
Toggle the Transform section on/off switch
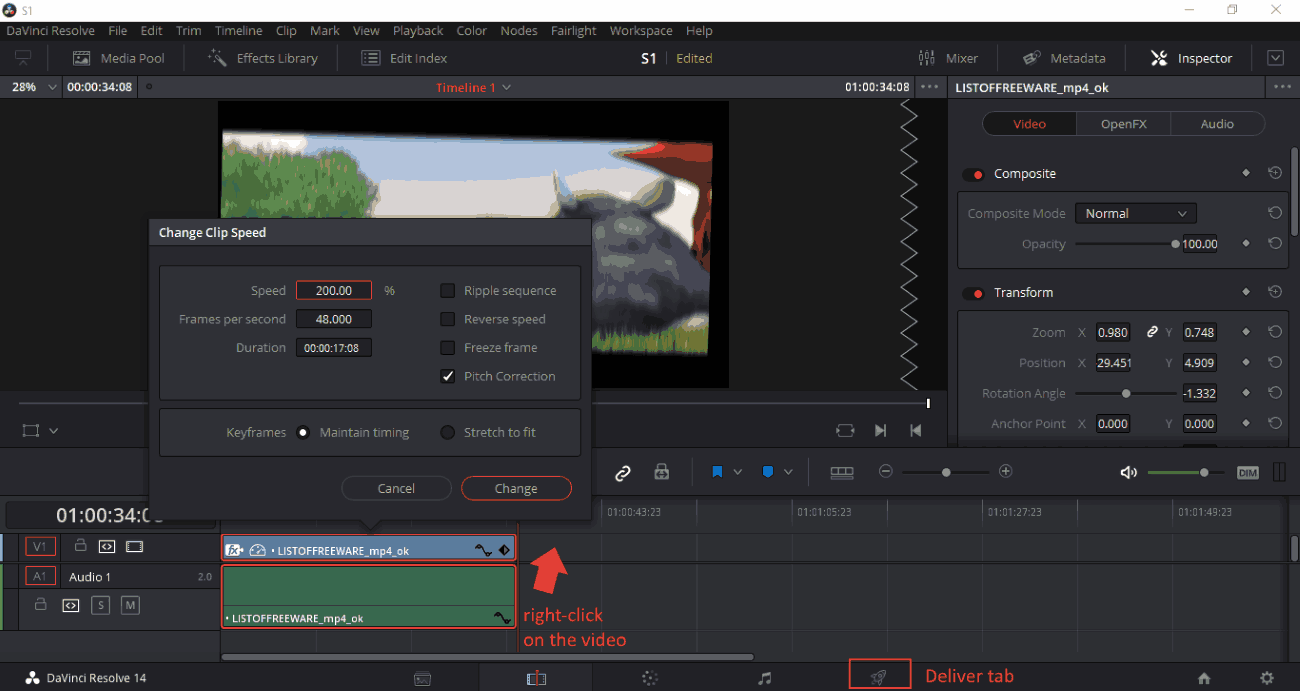click(x=973, y=293)
